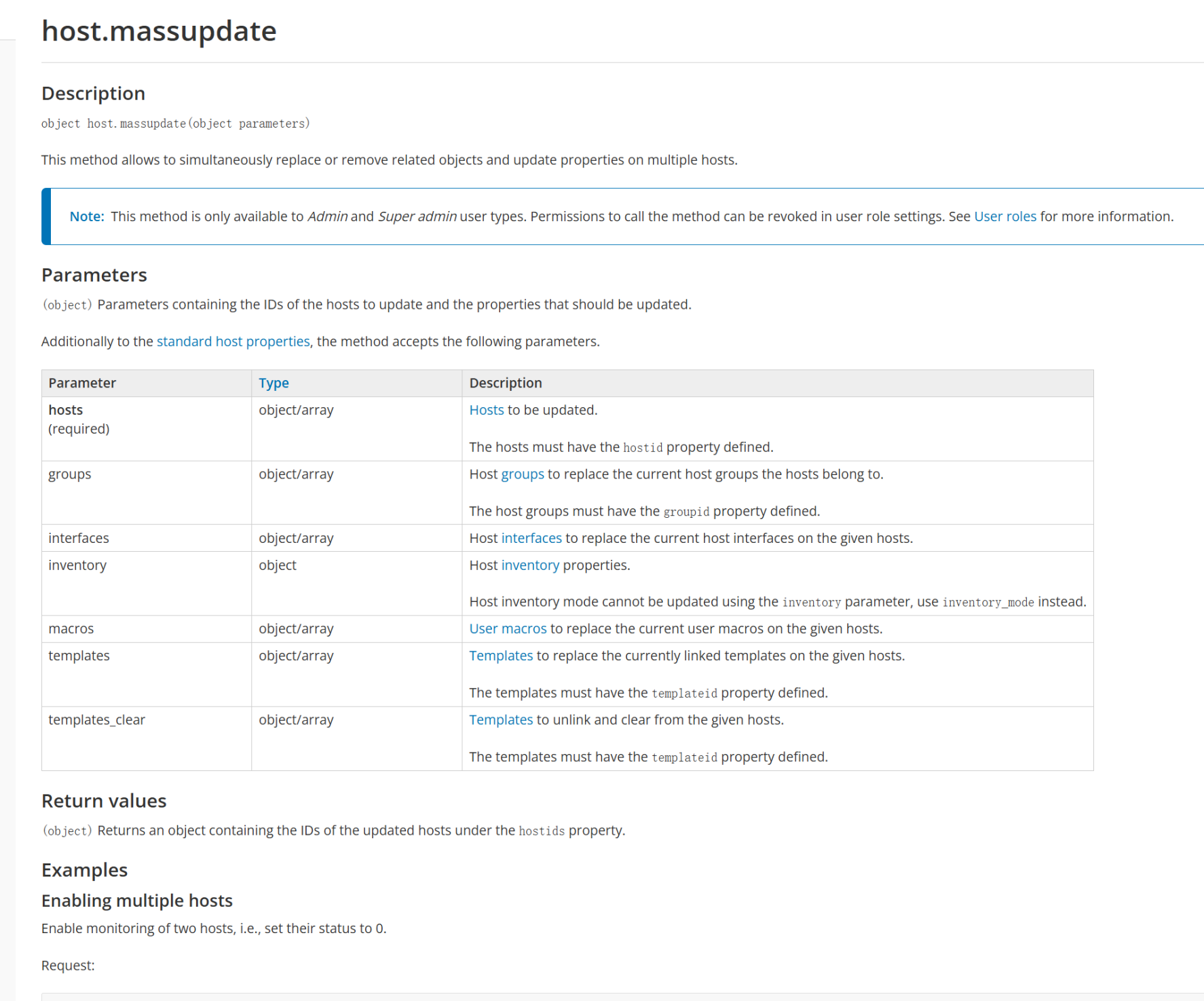Screen dimensions: 1204x1001
Task: Click the Enabling multiple hosts subheading
Action: [136, 901]
